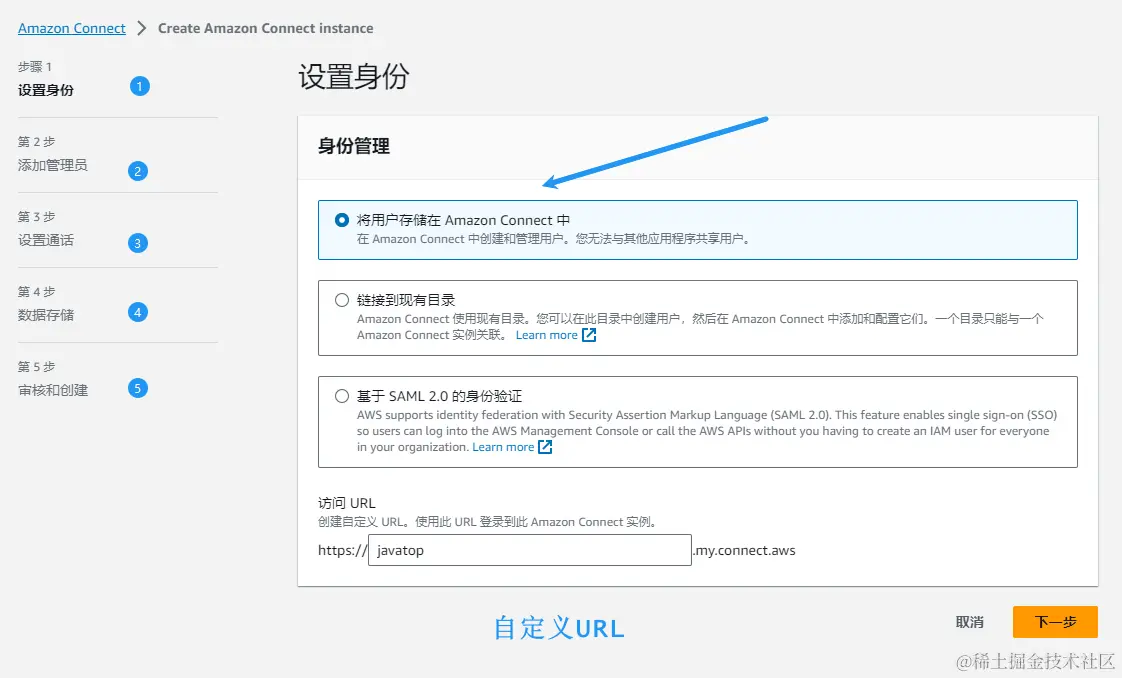
Task: Click the 访问 URL field label
Action: click(x=347, y=503)
